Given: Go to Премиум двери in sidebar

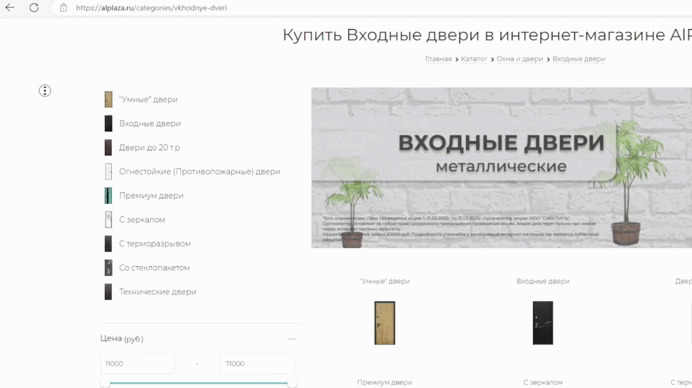Looking at the screenshot, I should tap(151, 196).
